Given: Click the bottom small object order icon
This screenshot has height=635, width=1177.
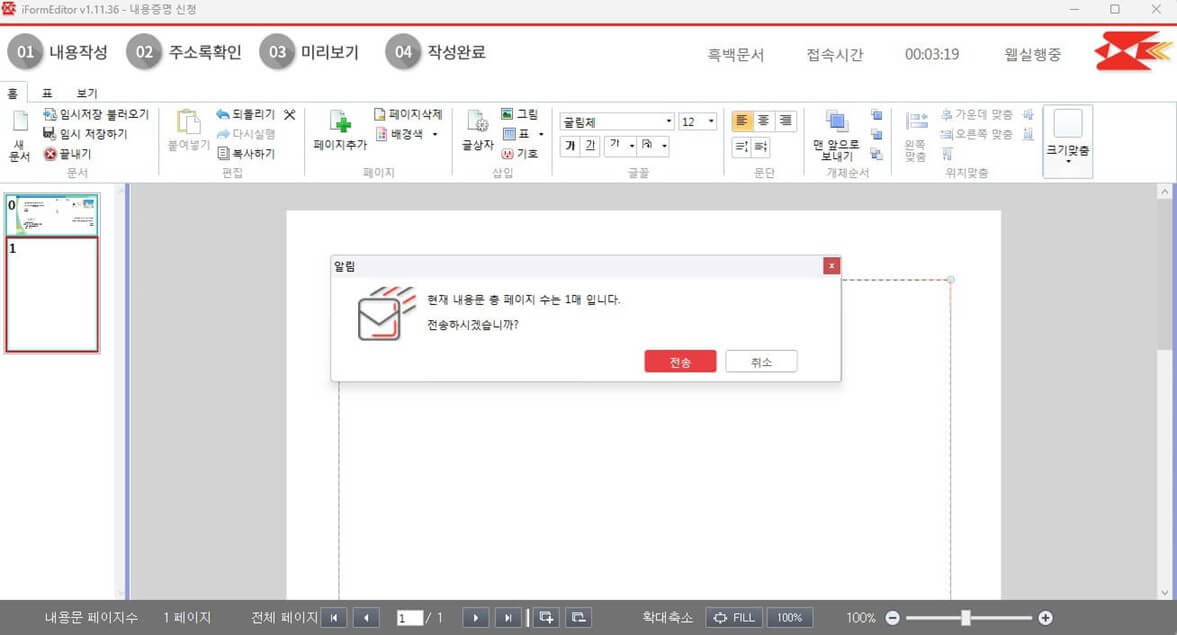Looking at the screenshot, I should (x=876, y=154).
